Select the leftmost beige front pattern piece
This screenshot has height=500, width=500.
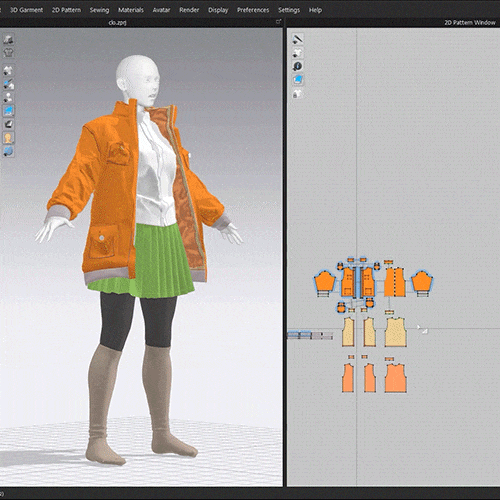click(348, 332)
